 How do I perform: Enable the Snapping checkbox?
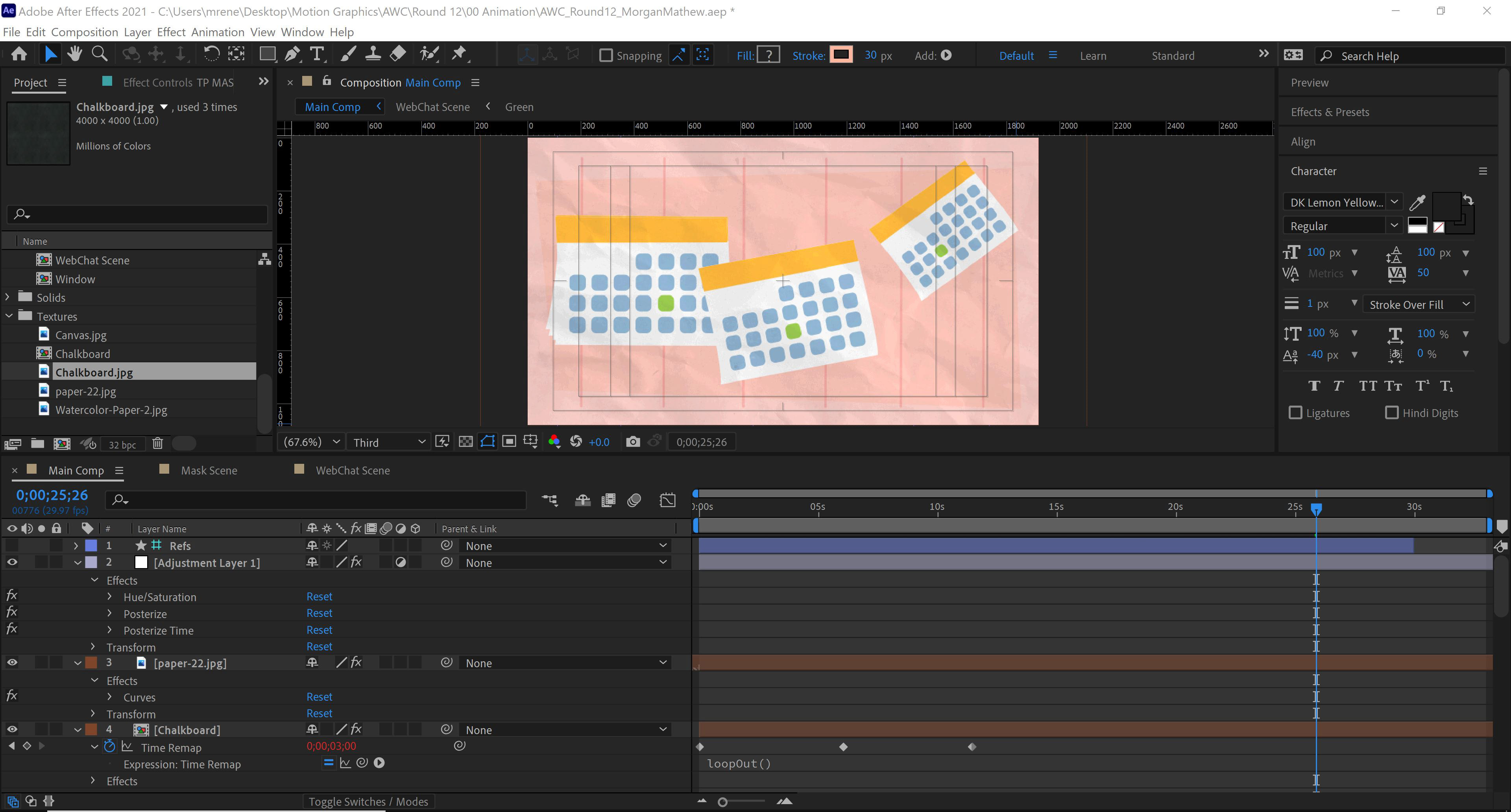pos(606,56)
